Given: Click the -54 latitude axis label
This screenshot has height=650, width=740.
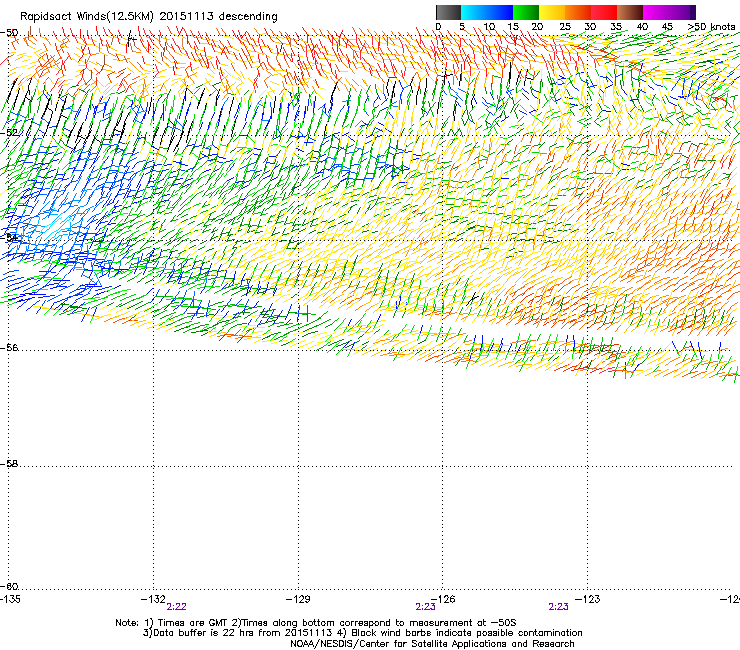Looking at the screenshot, I should 9,237.
